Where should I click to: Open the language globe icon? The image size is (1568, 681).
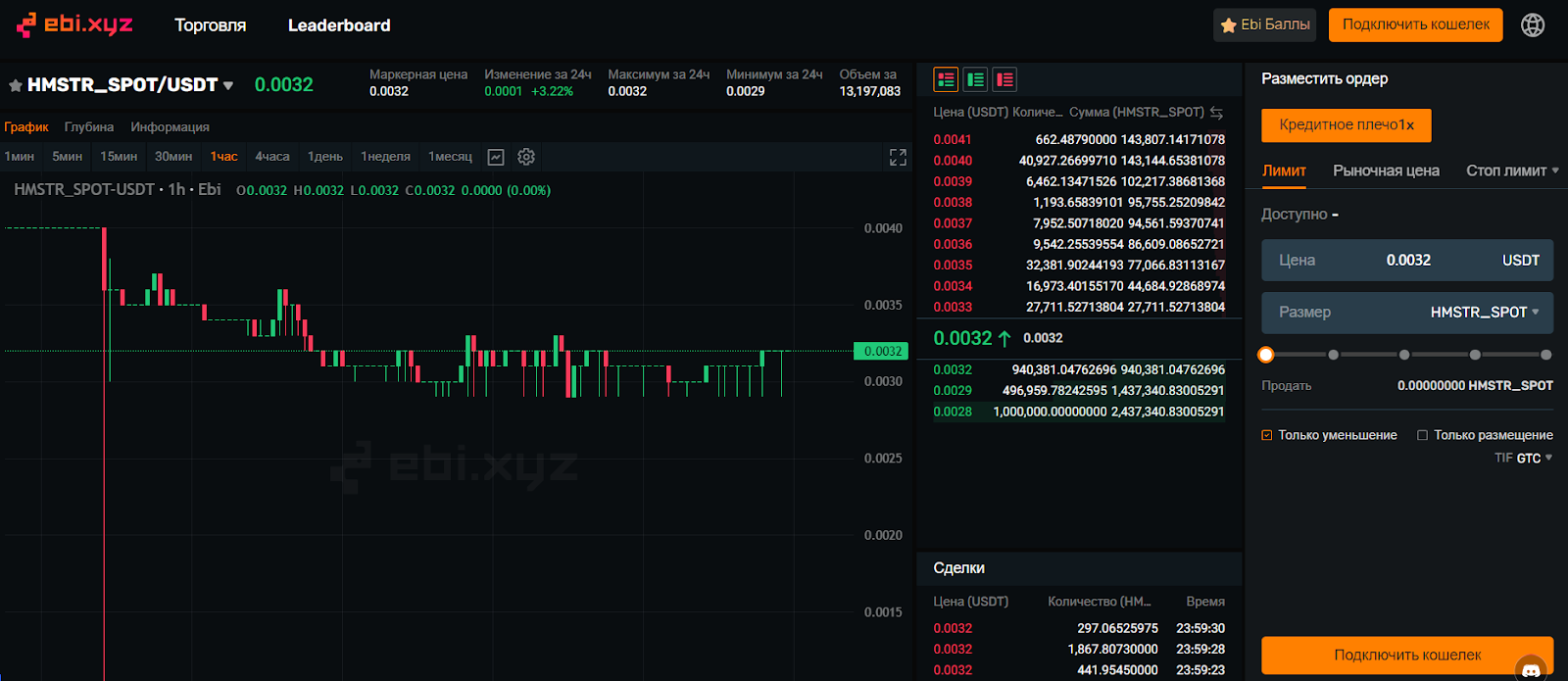(x=1533, y=25)
